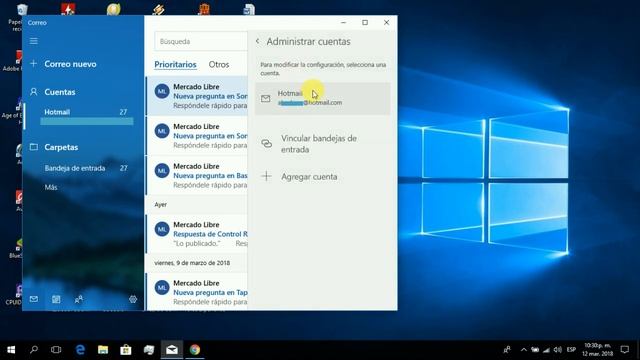The image size is (640, 360).
Task: Close the Correo window
Action: pos(386,22)
